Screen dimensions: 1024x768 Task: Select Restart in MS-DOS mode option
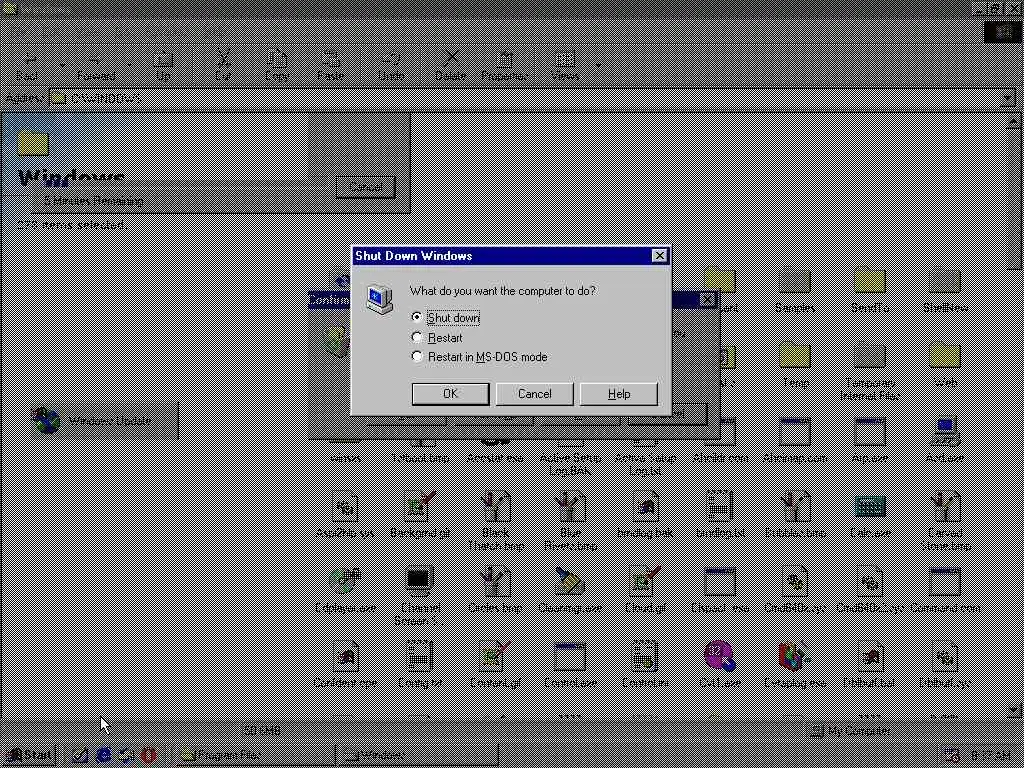tap(479, 357)
